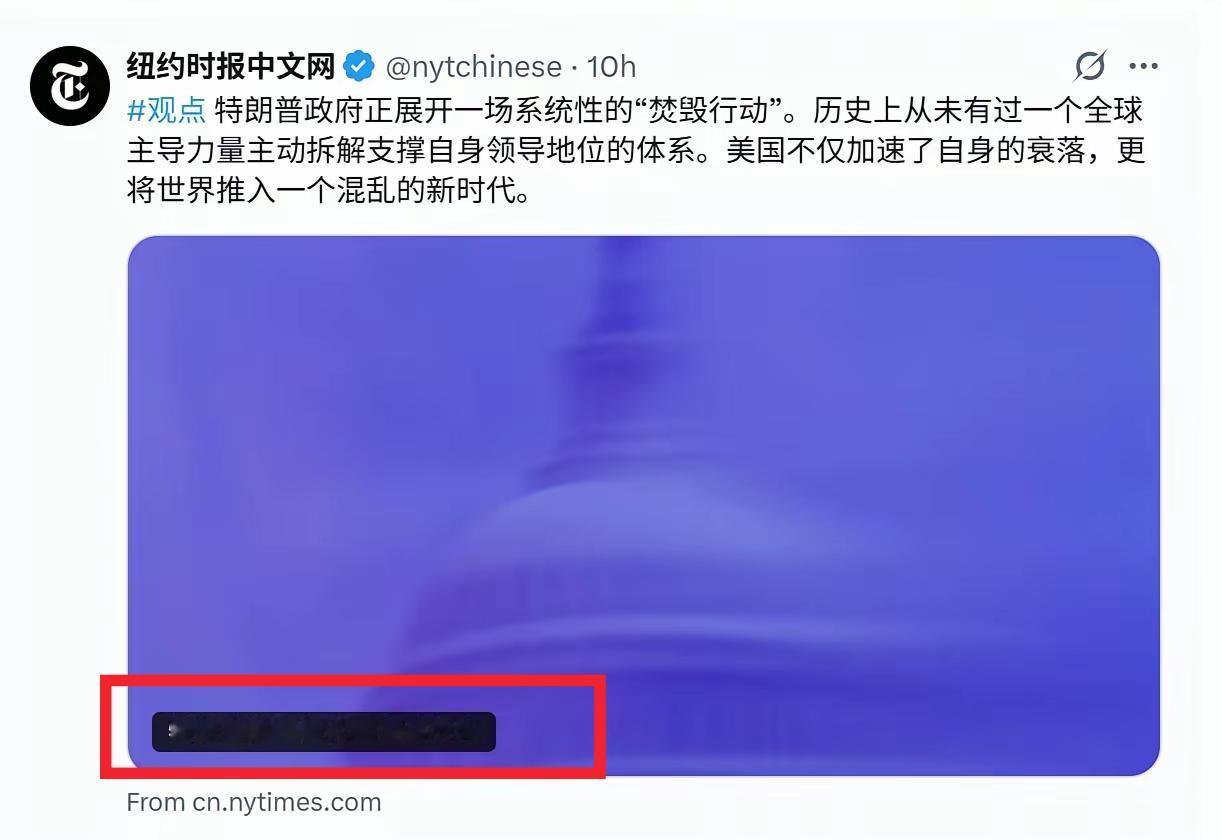Click the Capitol dome preview image

[643, 505]
